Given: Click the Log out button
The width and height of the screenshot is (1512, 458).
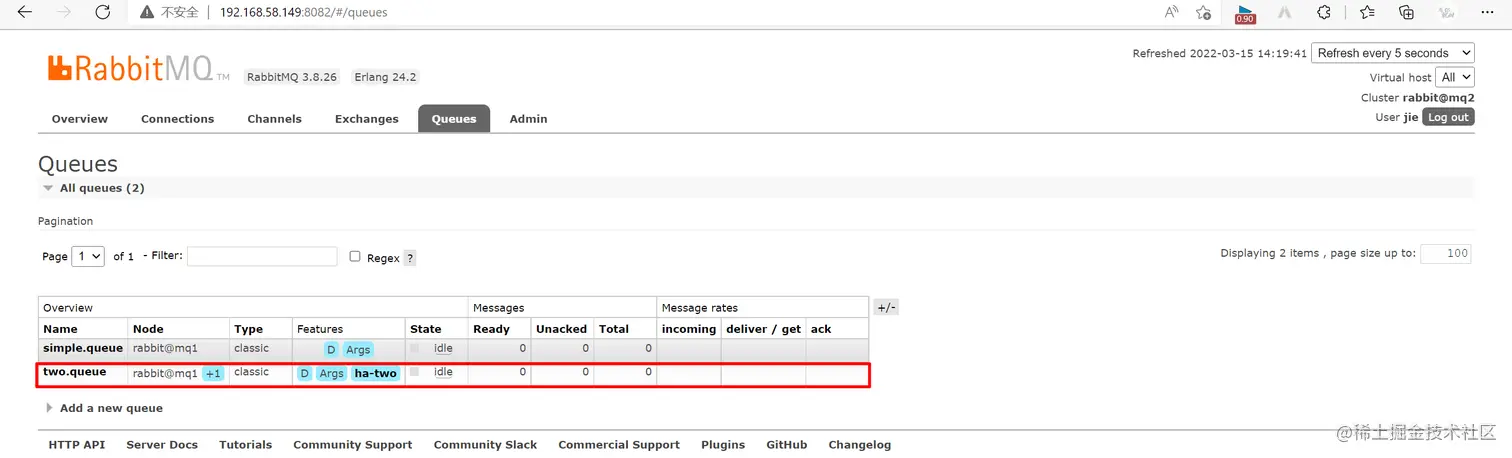Looking at the screenshot, I should tap(1448, 117).
